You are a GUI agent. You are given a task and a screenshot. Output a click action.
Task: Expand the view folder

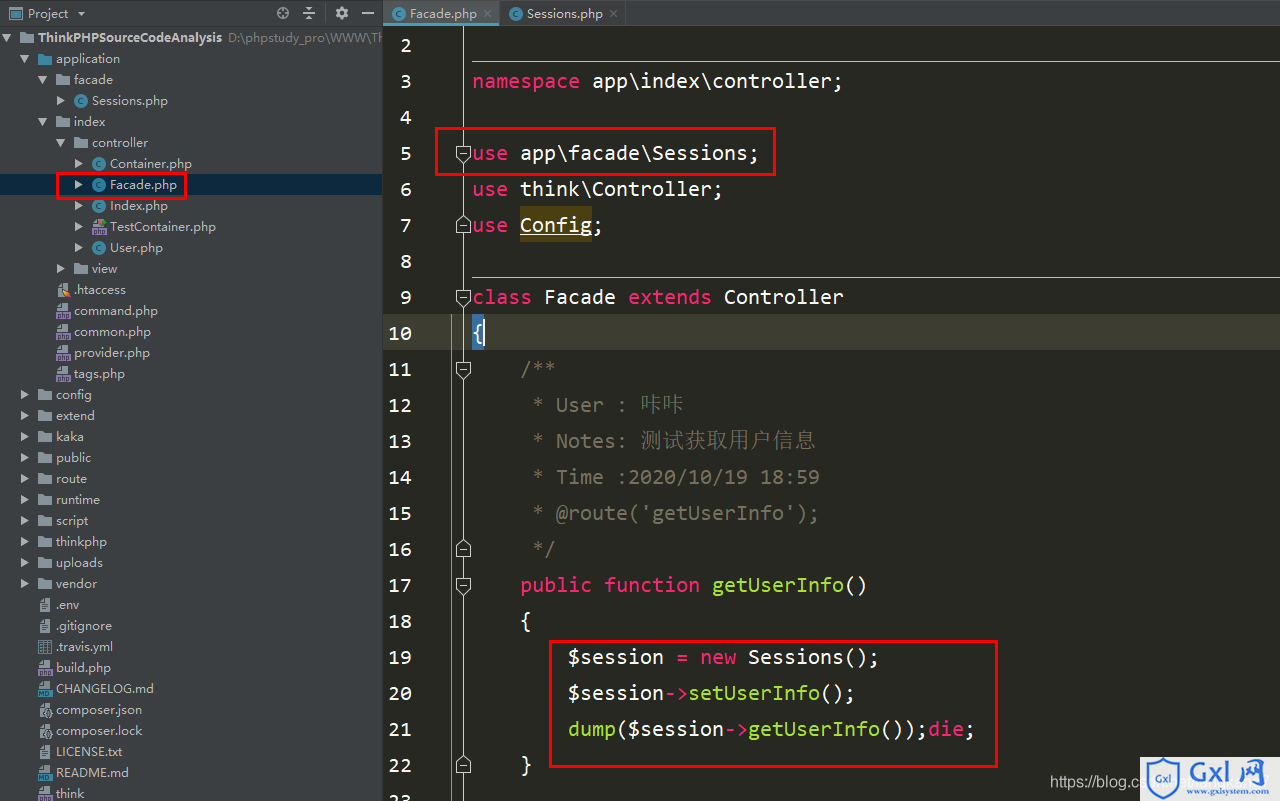61,269
